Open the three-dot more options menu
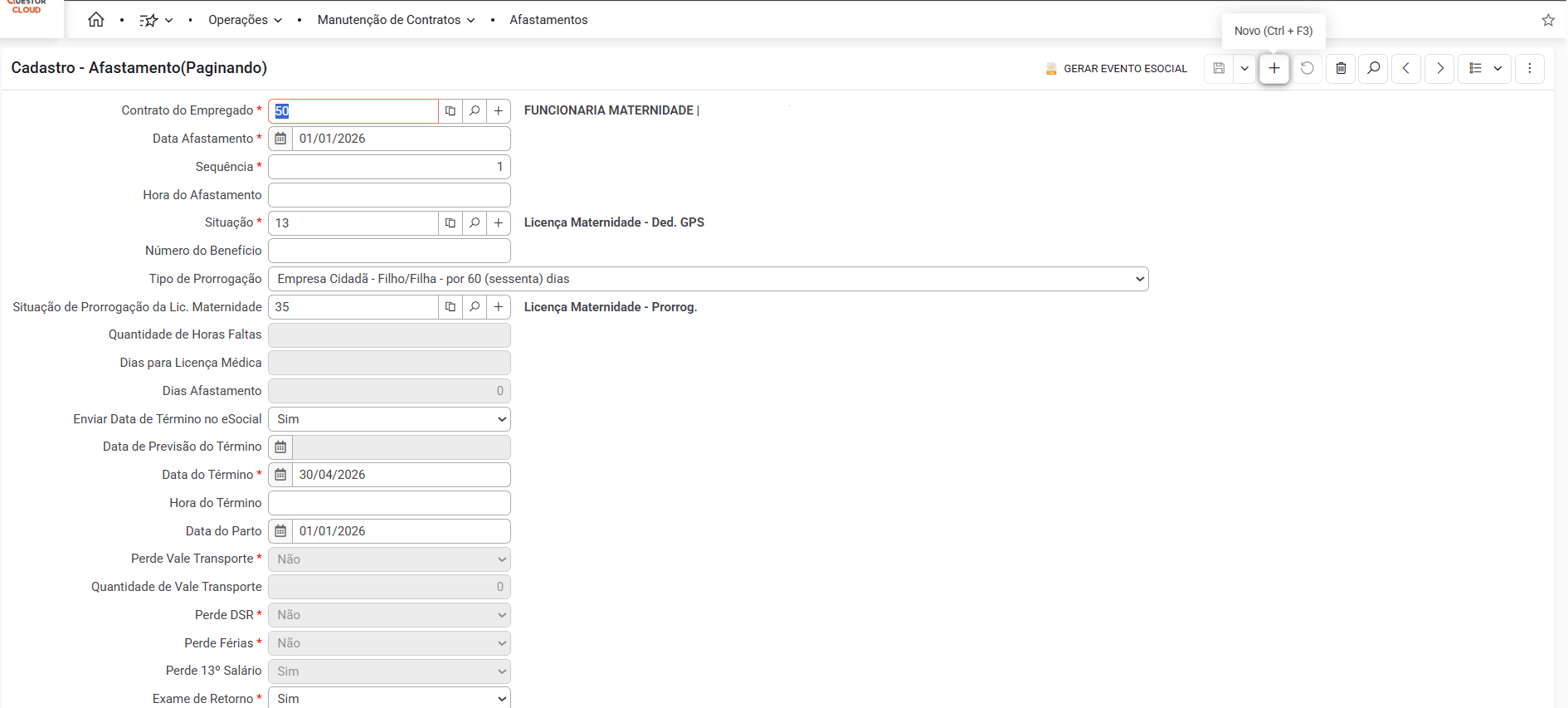The width and height of the screenshot is (1568, 708). coord(1529,68)
